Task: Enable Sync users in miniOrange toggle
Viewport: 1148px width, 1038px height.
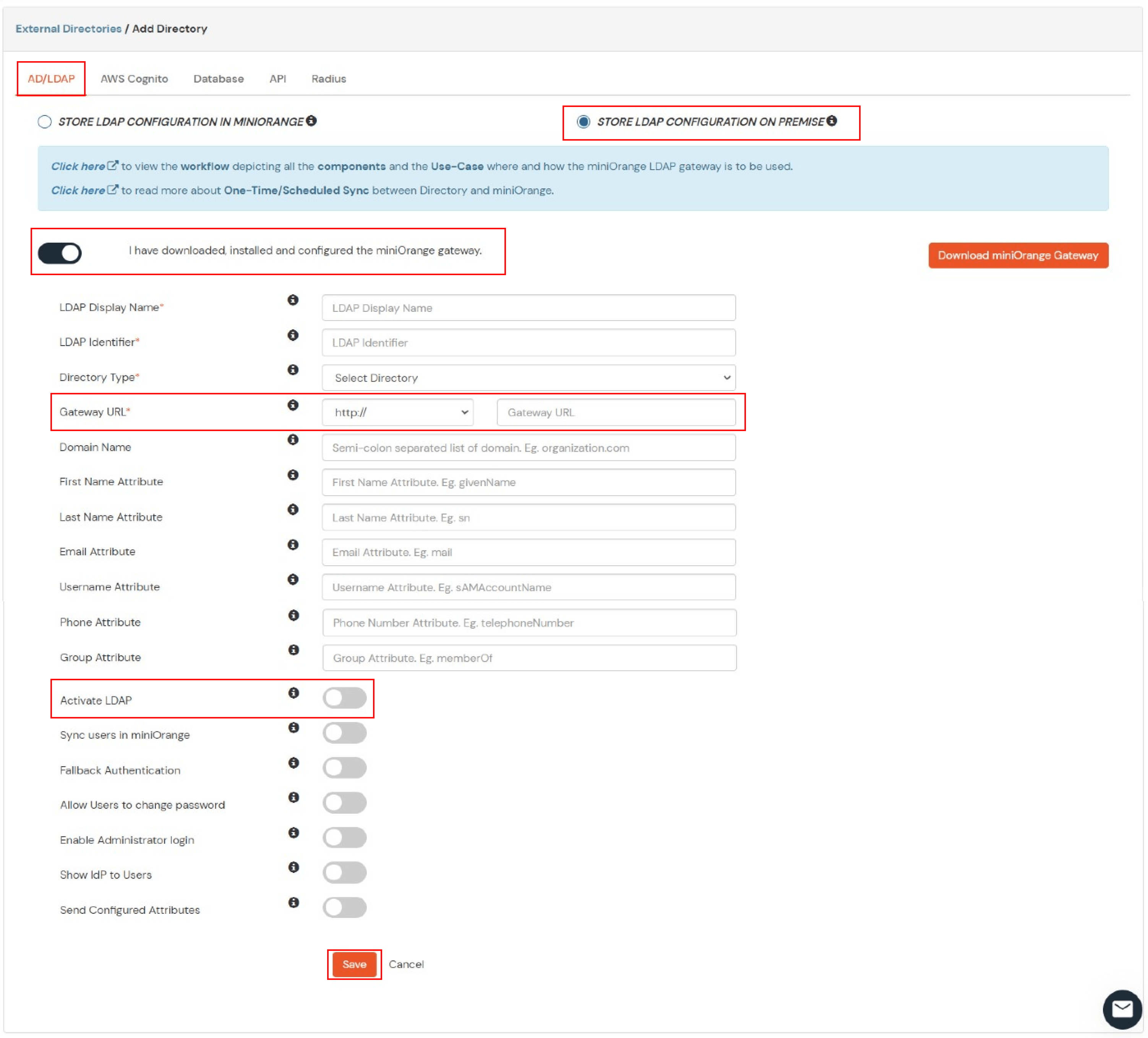Action: pyautogui.click(x=344, y=733)
